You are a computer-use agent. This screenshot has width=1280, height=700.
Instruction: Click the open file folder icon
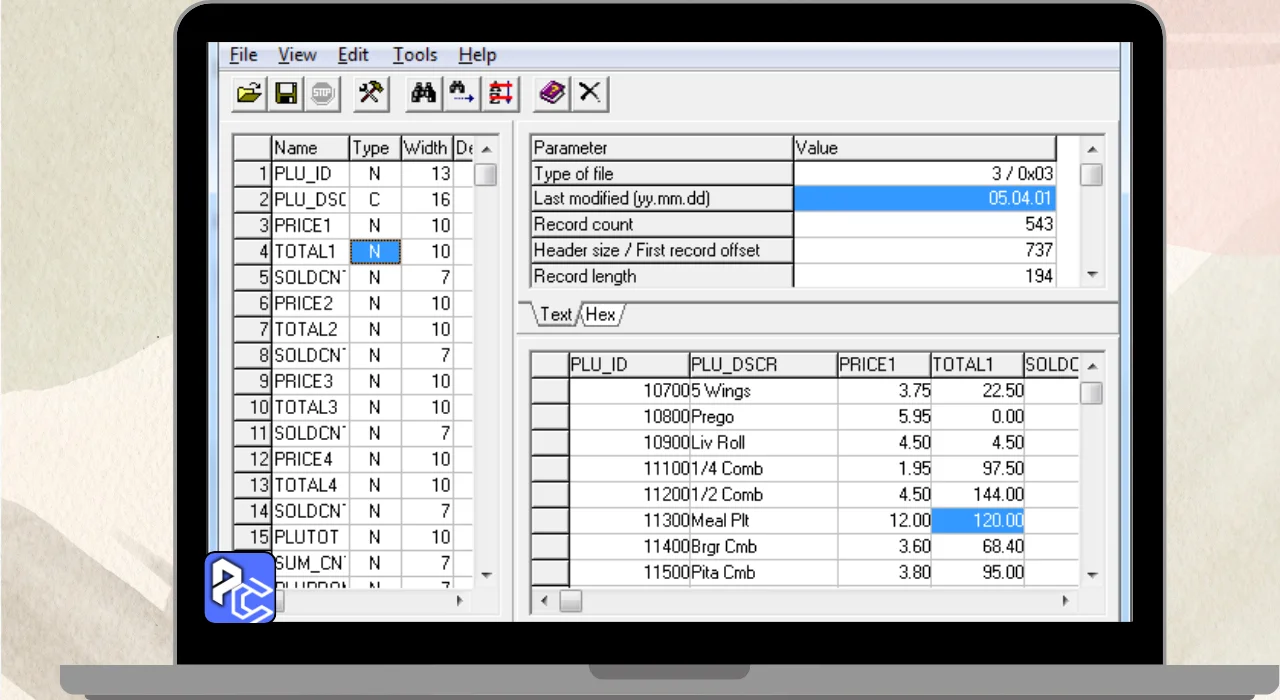coord(249,94)
